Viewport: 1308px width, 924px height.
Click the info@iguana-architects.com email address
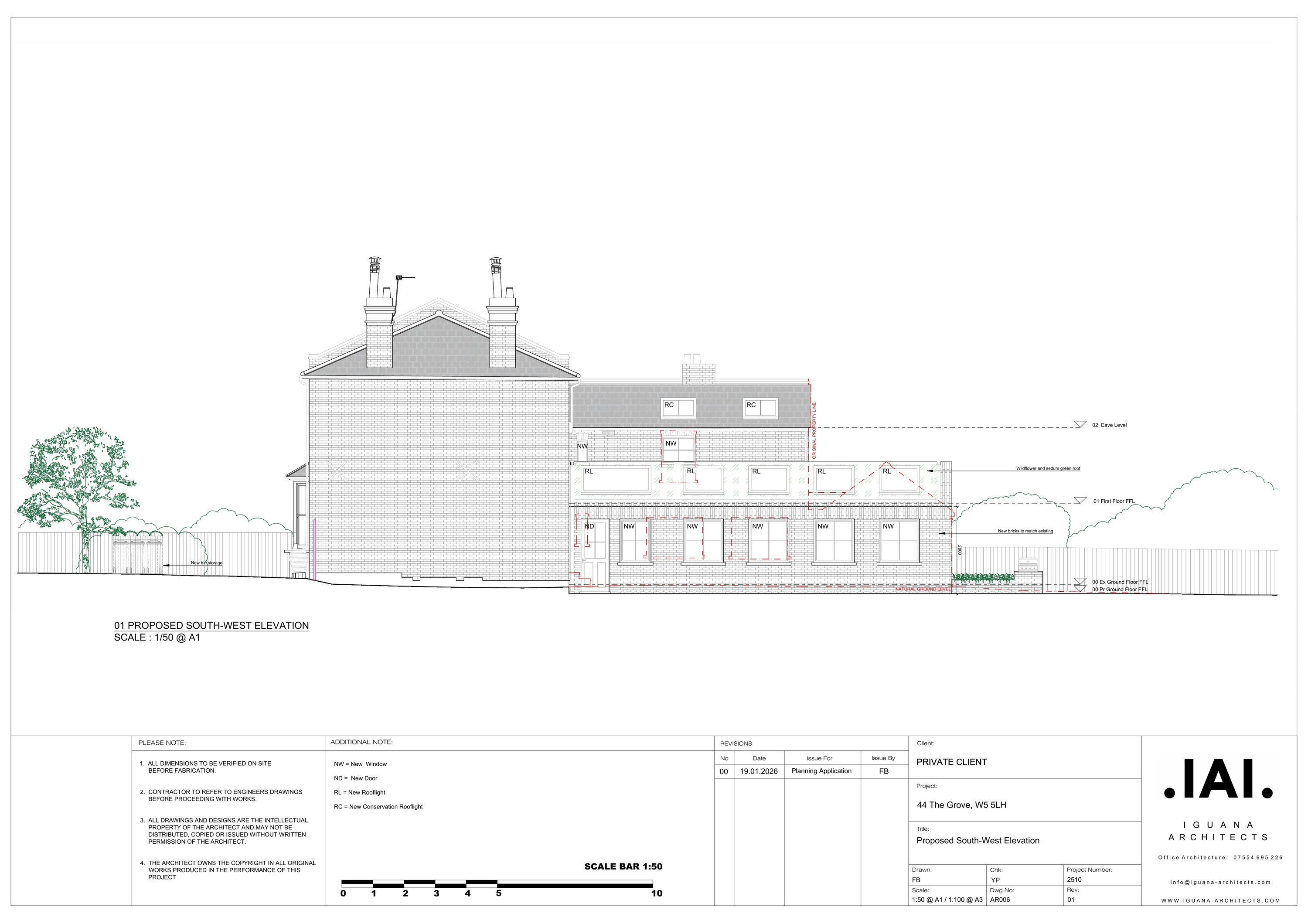[x=1220, y=883]
